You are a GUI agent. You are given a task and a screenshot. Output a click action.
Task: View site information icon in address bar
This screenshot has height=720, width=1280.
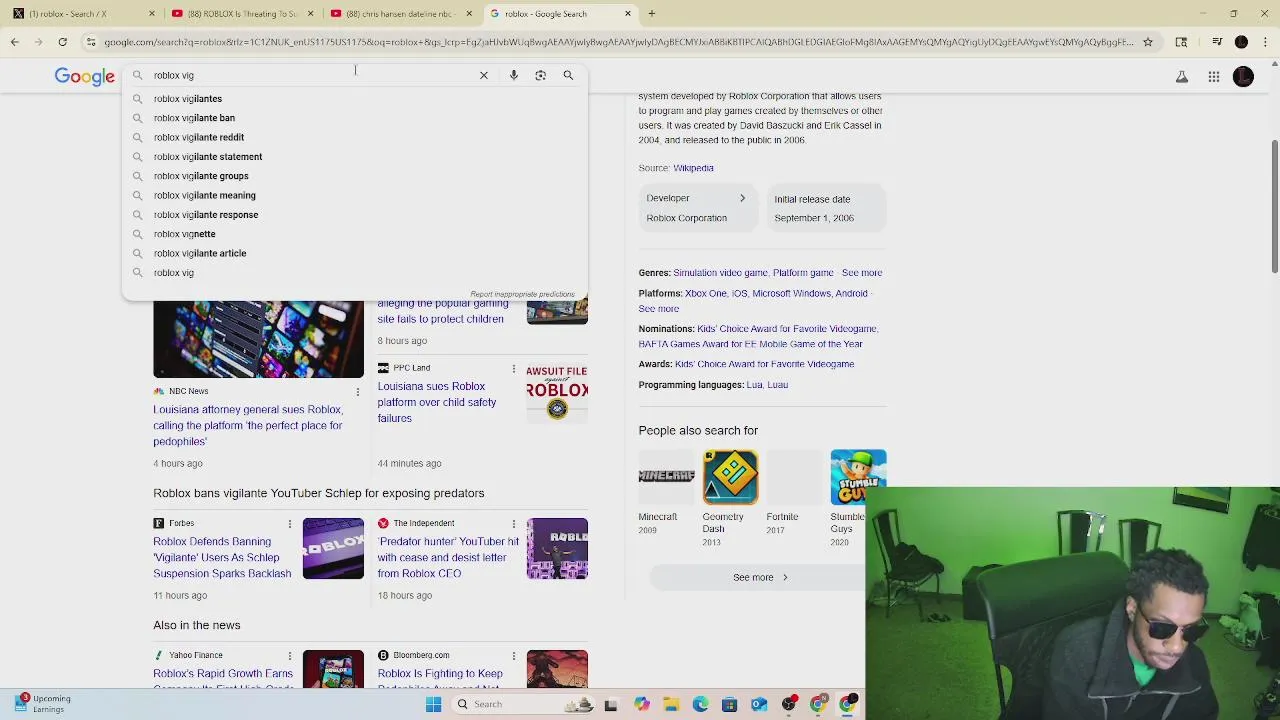91,42
